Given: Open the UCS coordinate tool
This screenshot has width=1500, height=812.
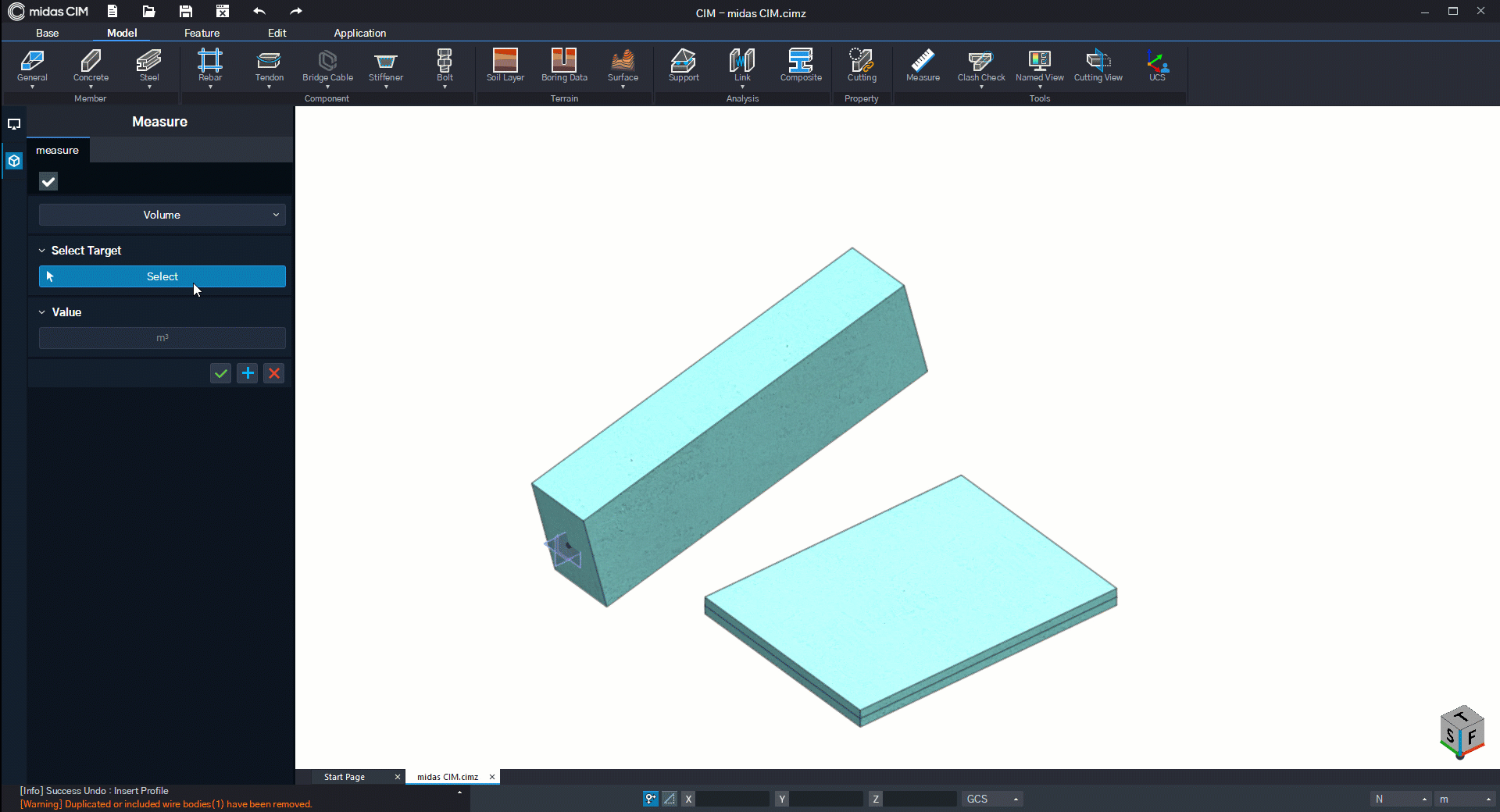Looking at the screenshot, I should point(1157,66).
